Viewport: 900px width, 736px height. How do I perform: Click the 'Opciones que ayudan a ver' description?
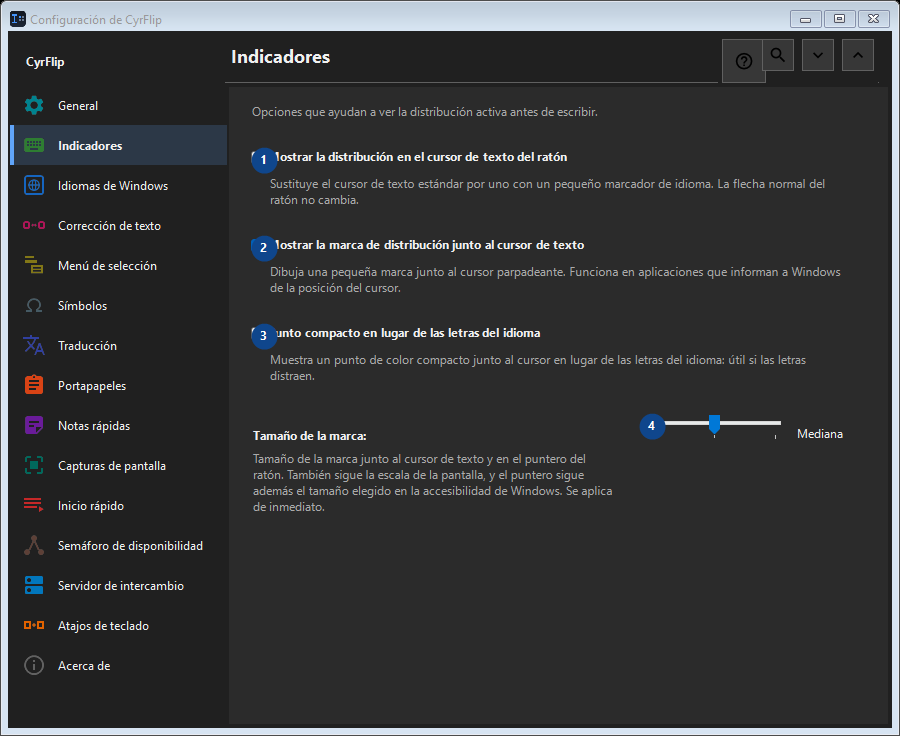[425, 112]
